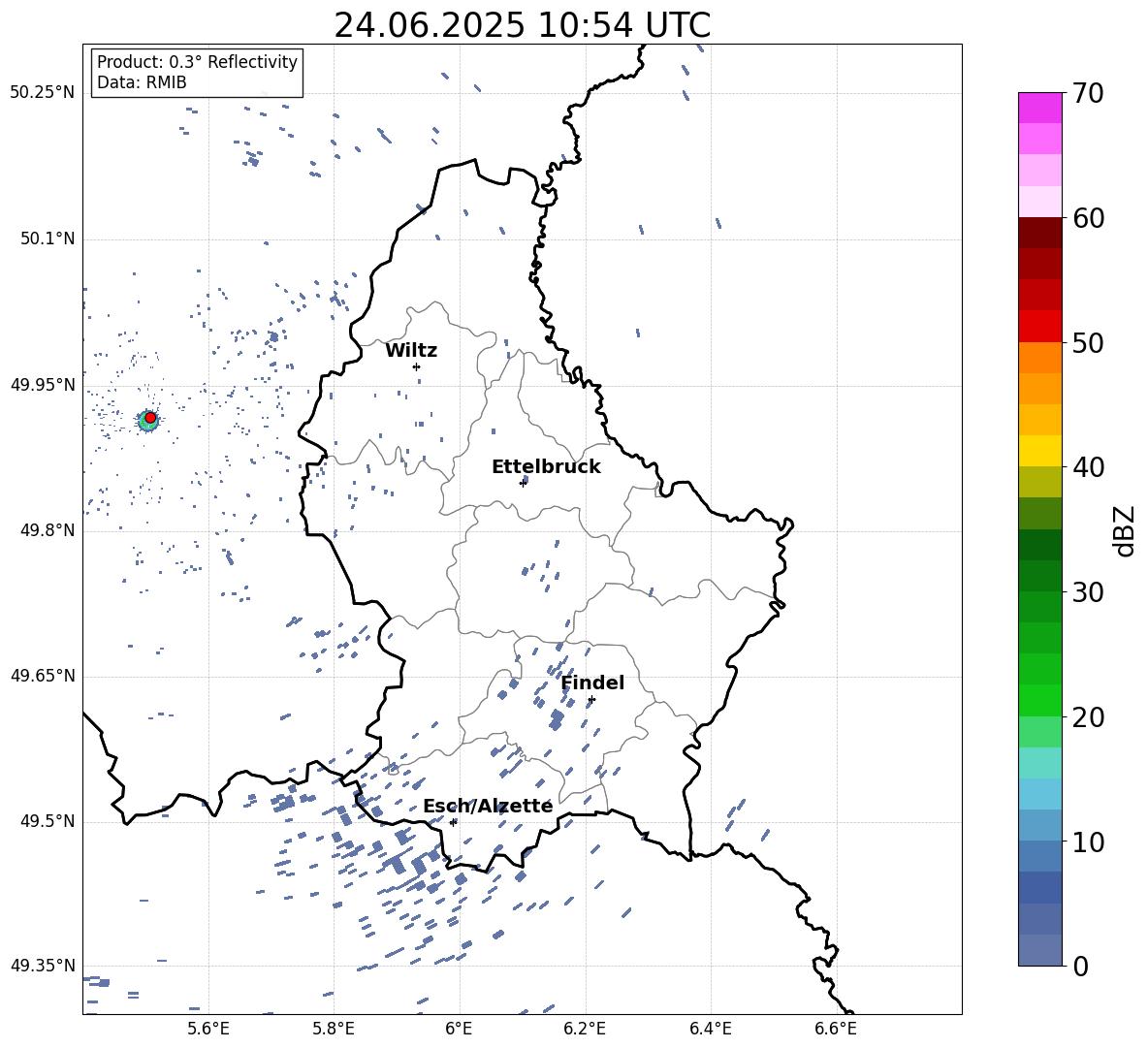
Task: Click the Wiltz station cross marker
Action: point(417,366)
